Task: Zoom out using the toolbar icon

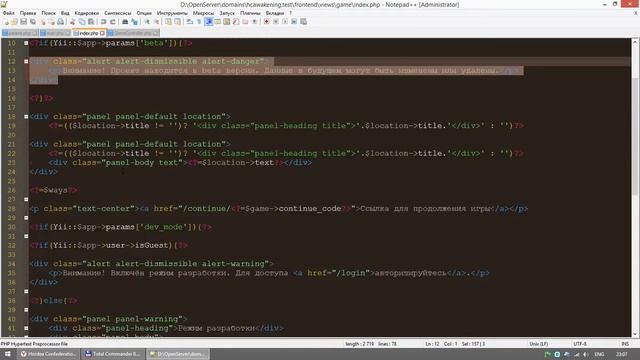Action: tap(156, 22)
